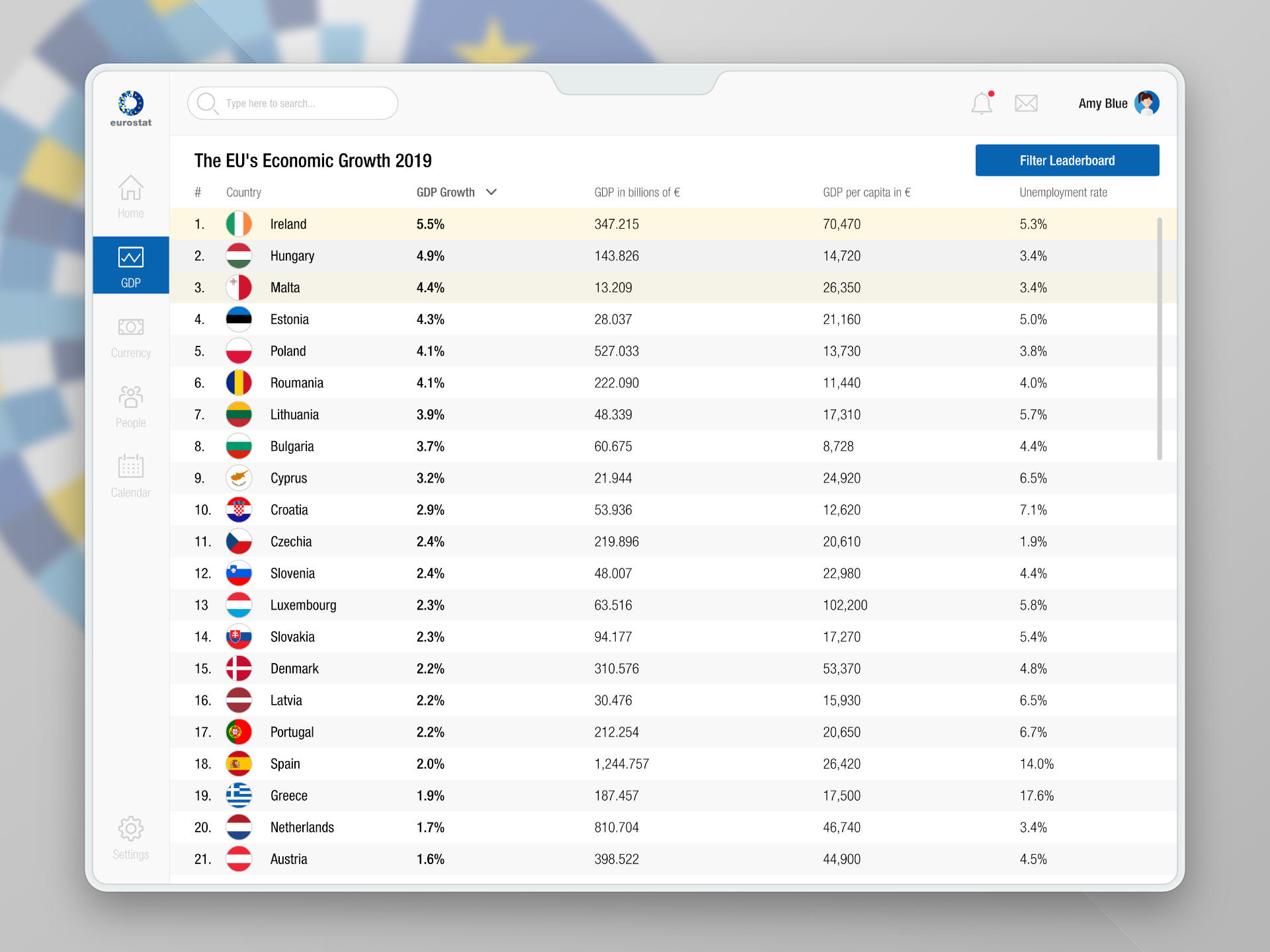Image resolution: width=1270 pixels, height=952 pixels.
Task: Open the Home sidebar section
Action: 130,196
